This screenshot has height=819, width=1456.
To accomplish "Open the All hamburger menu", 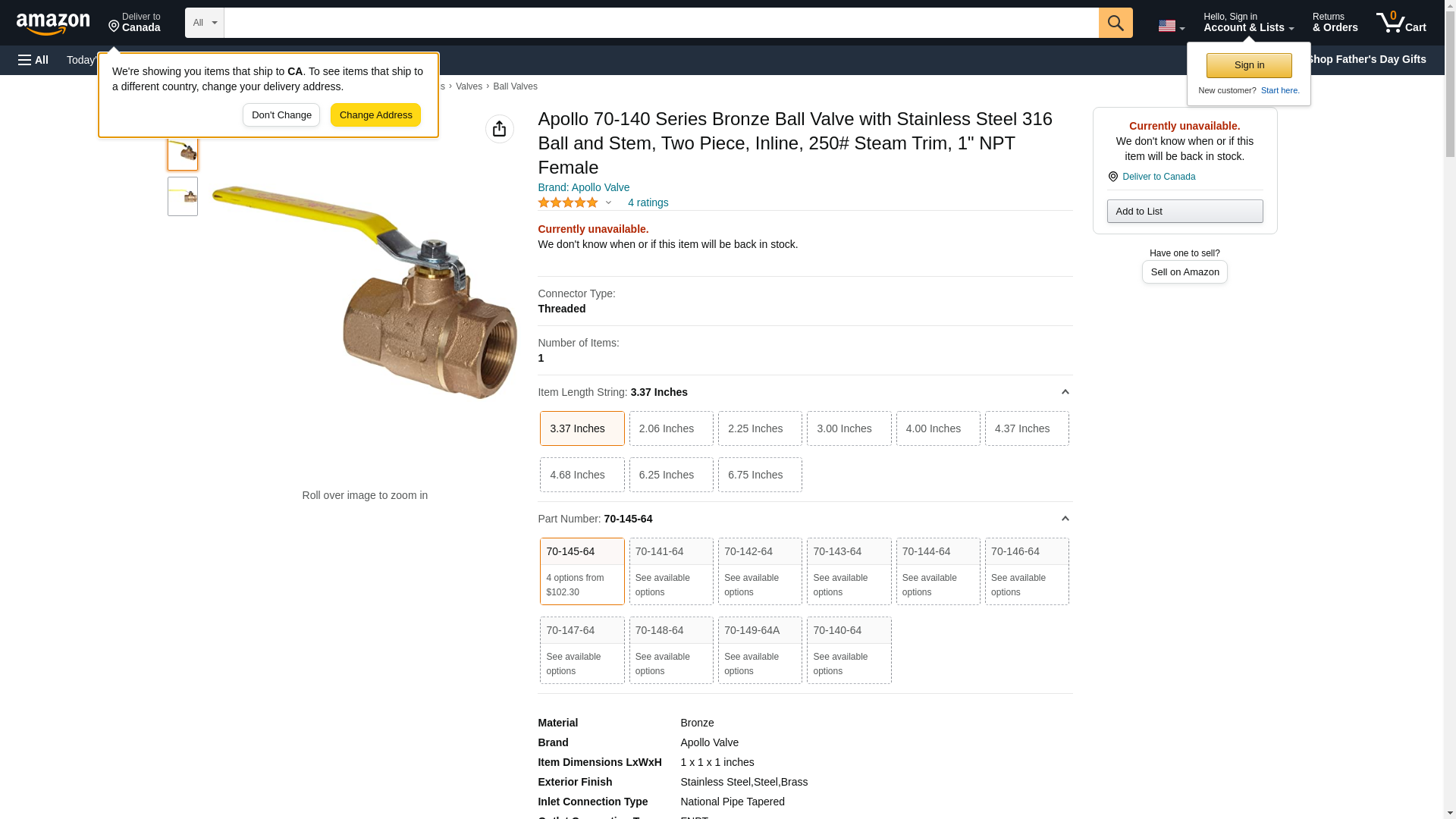I will [x=33, y=60].
